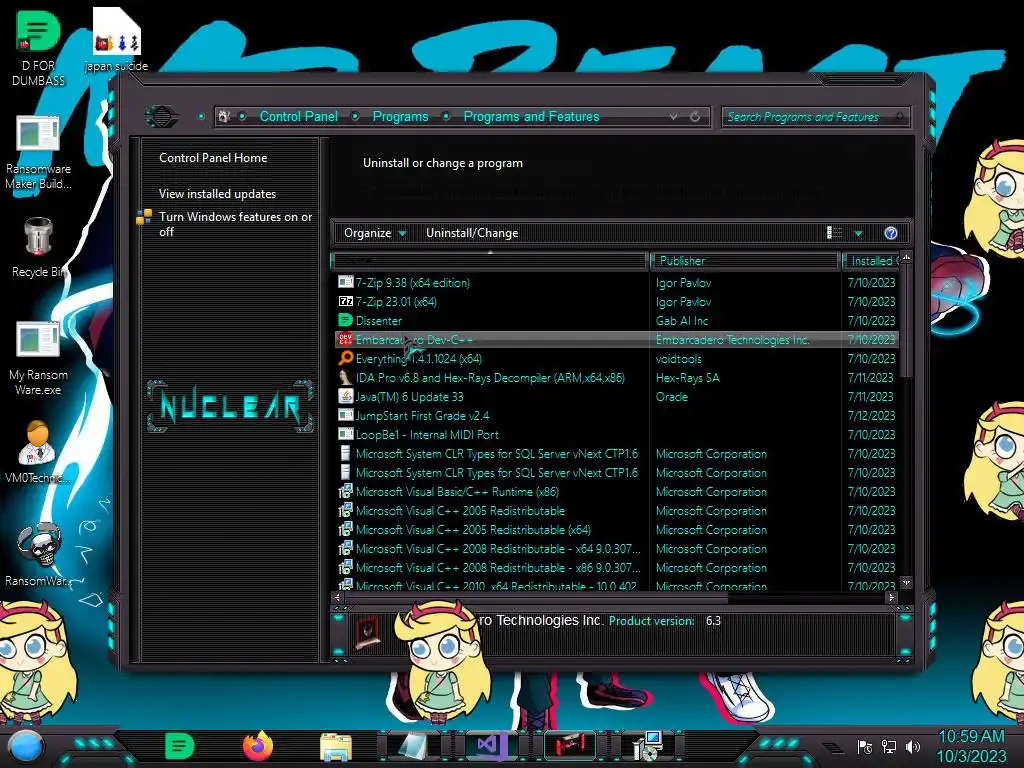The image size is (1024, 768).
Task: Open the notepad-like taskbar icon
Action: (414, 746)
